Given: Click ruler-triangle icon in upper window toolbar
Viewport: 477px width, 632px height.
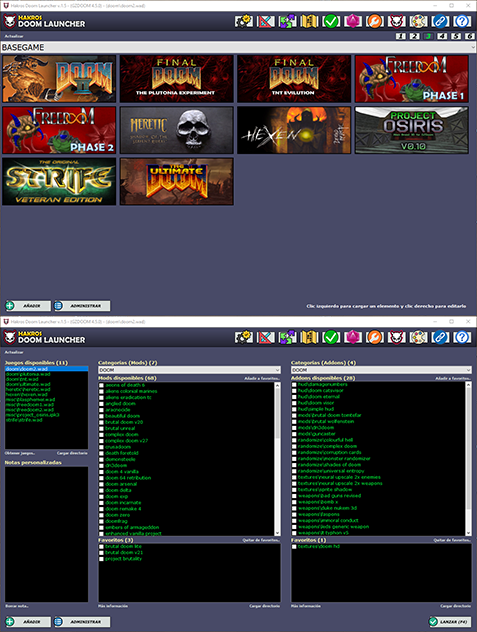Looking at the screenshot, I should [266, 21].
